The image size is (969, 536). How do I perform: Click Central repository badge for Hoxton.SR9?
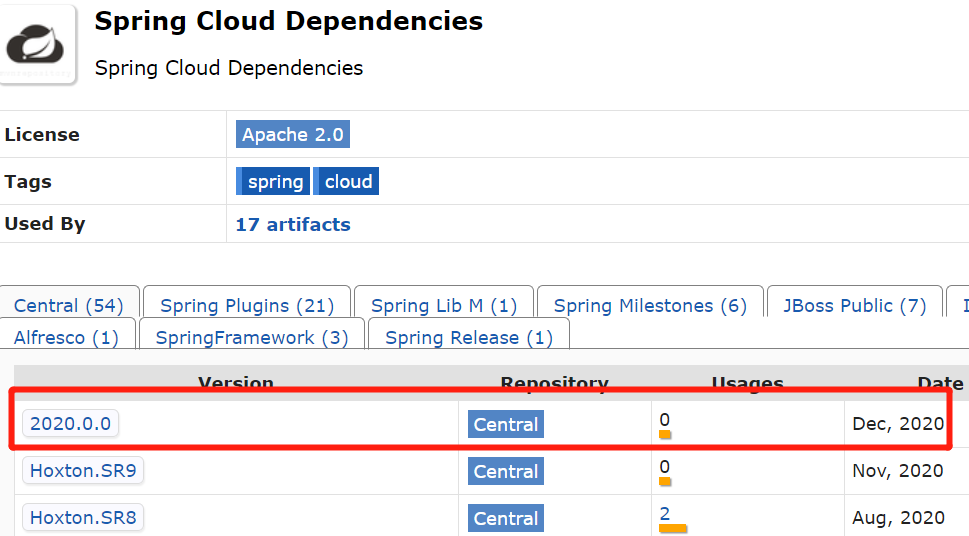pyautogui.click(x=506, y=472)
